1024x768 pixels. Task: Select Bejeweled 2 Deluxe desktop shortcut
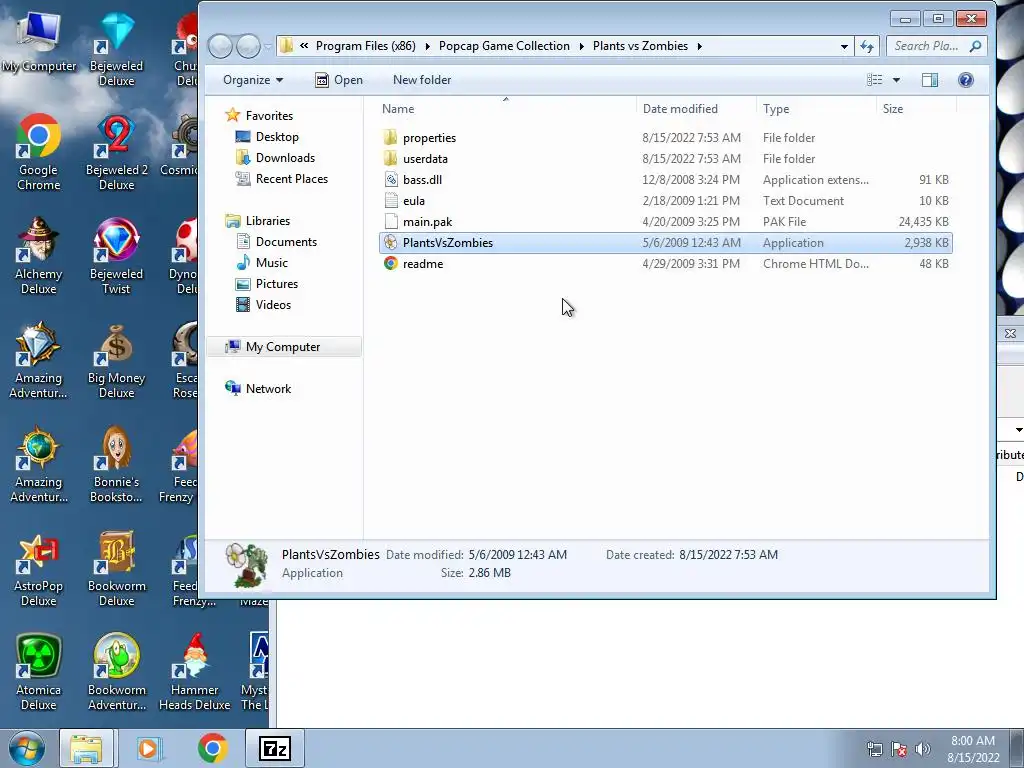(116, 153)
